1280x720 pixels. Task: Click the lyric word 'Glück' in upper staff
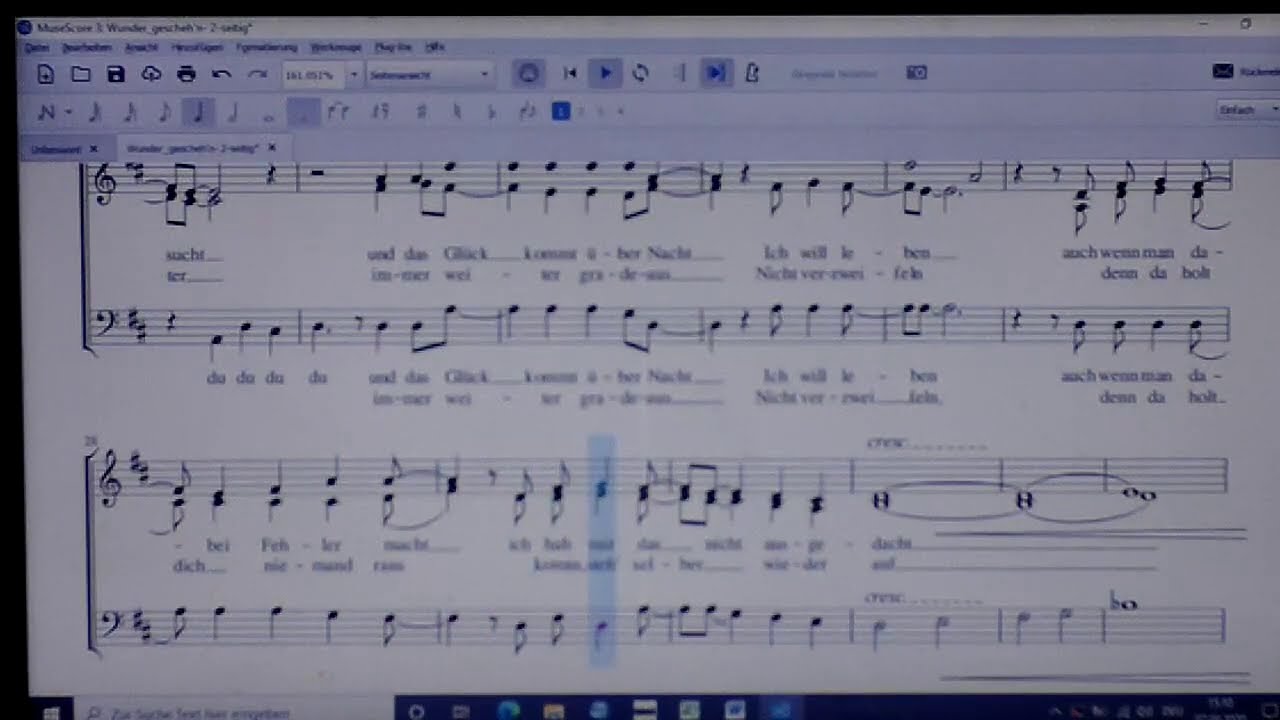point(467,253)
